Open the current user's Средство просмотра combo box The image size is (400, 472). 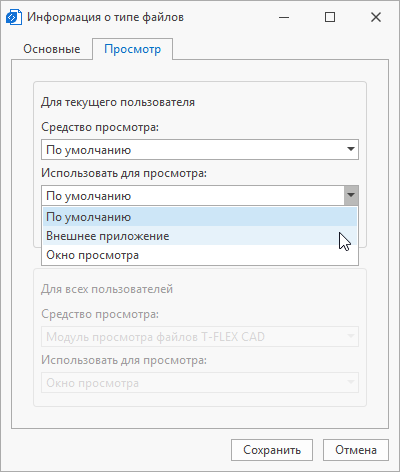point(200,150)
